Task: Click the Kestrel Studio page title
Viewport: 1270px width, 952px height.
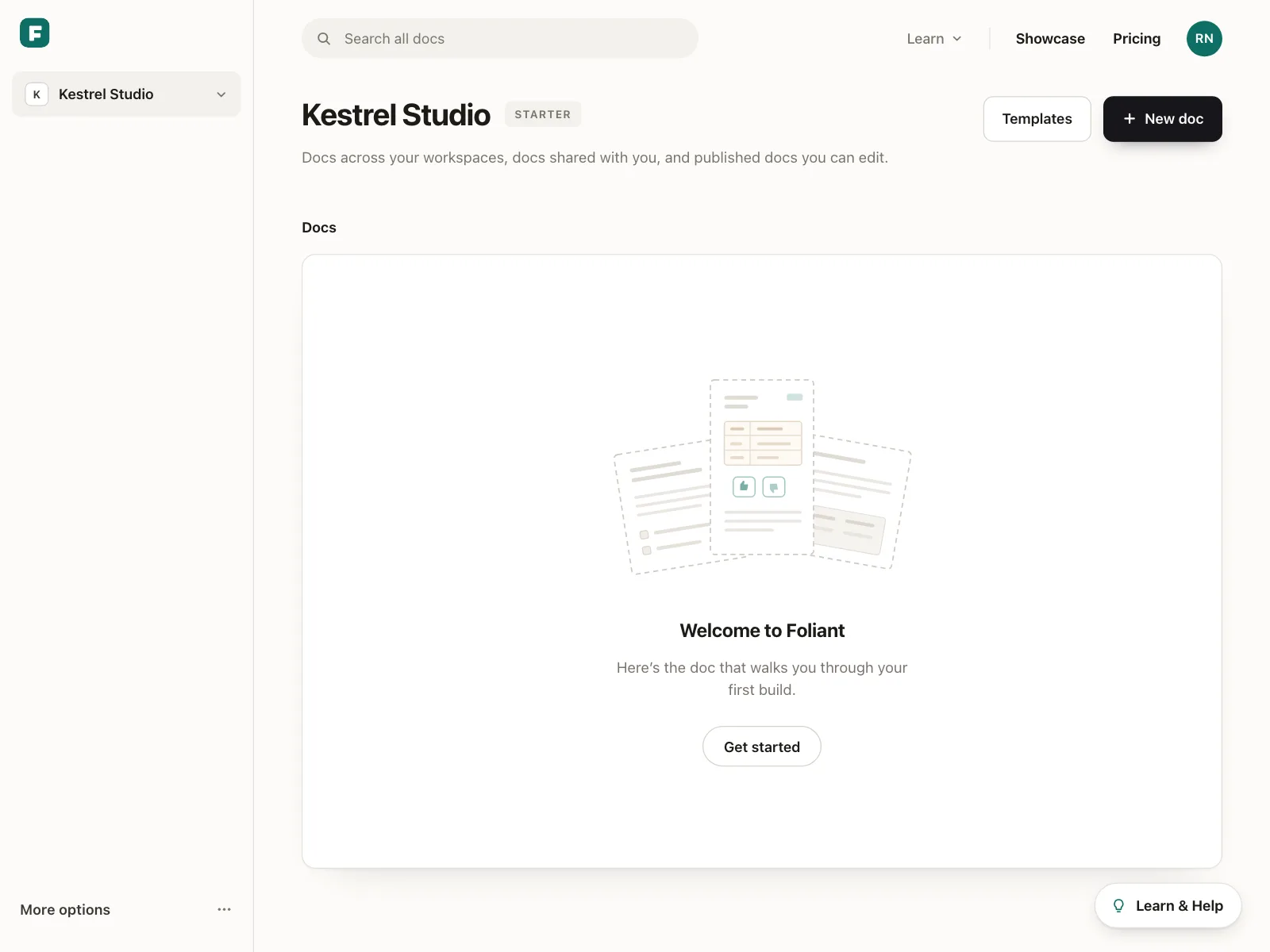Action: (396, 115)
